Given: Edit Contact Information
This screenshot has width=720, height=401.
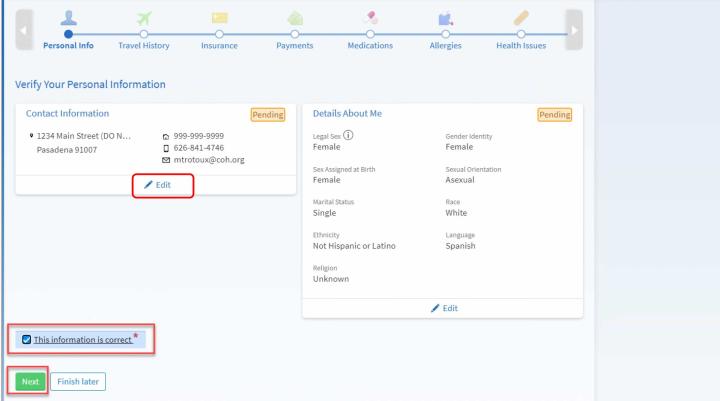Looking at the screenshot, I should [158, 185].
